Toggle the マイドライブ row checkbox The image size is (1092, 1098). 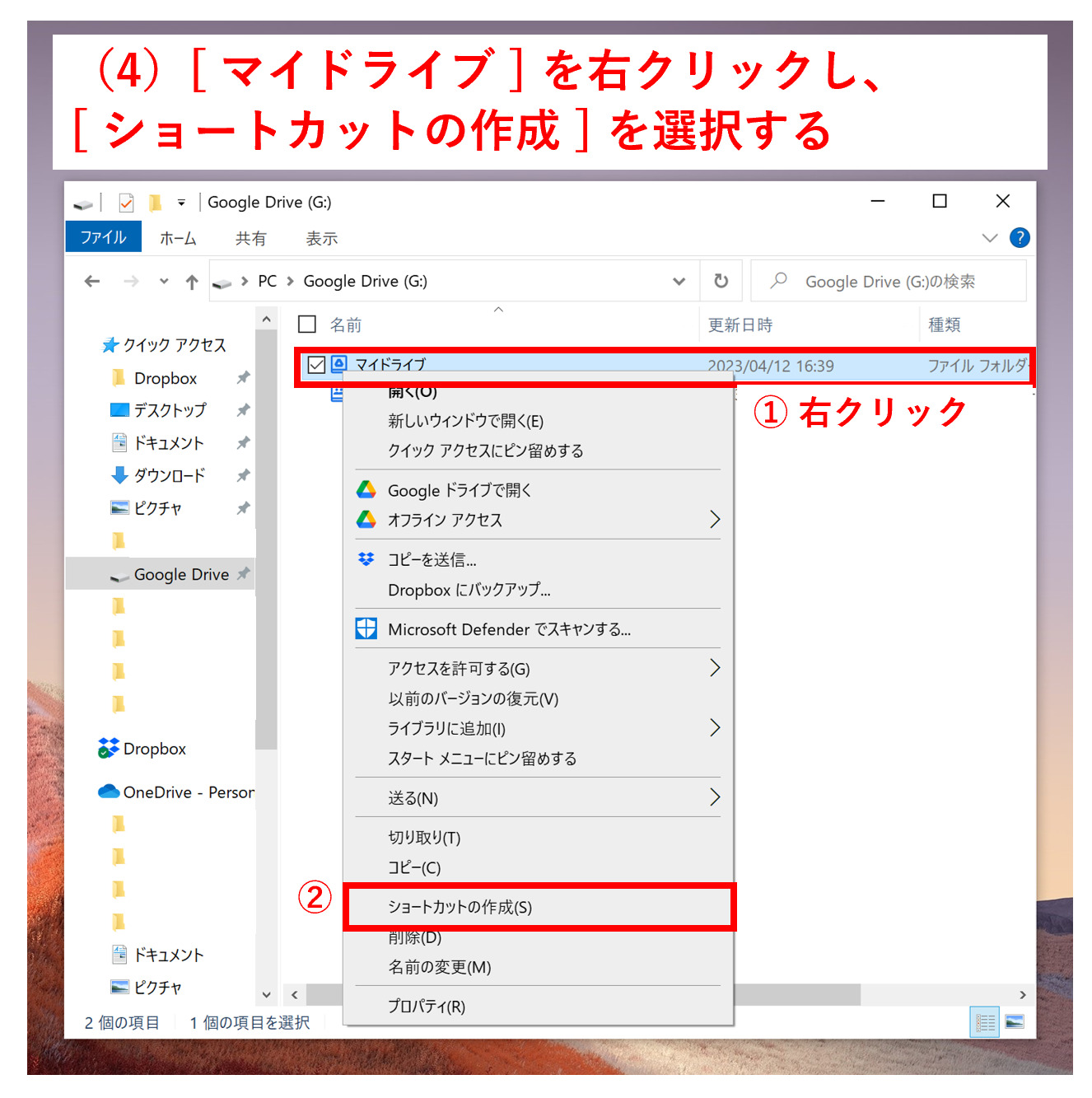pyautogui.click(x=316, y=365)
